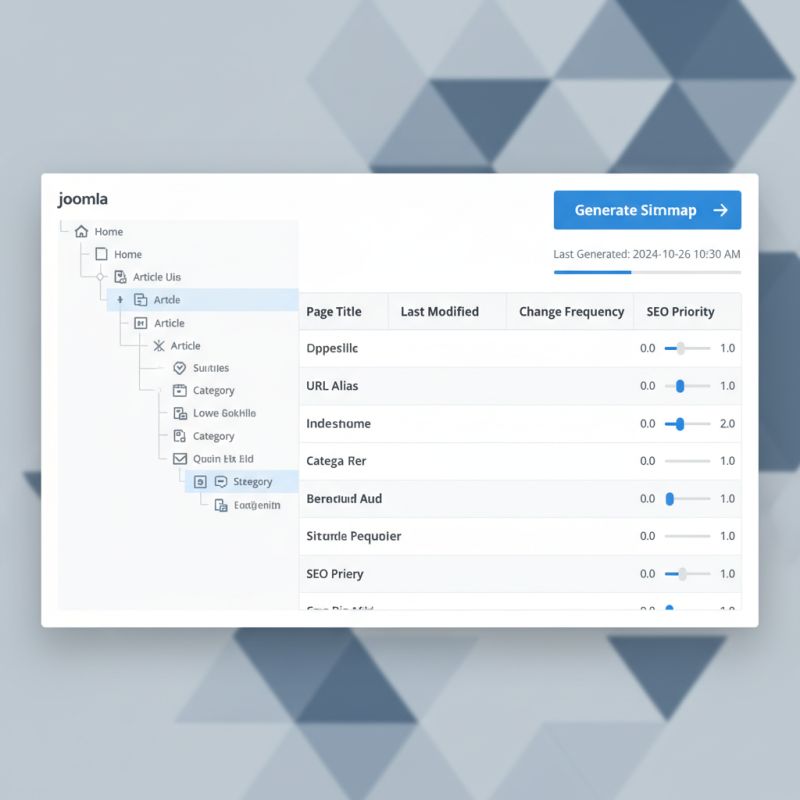Image resolution: width=800 pixels, height=800 pixels.
Task: Click the document icon beside Artde
Action: (140, 299)
